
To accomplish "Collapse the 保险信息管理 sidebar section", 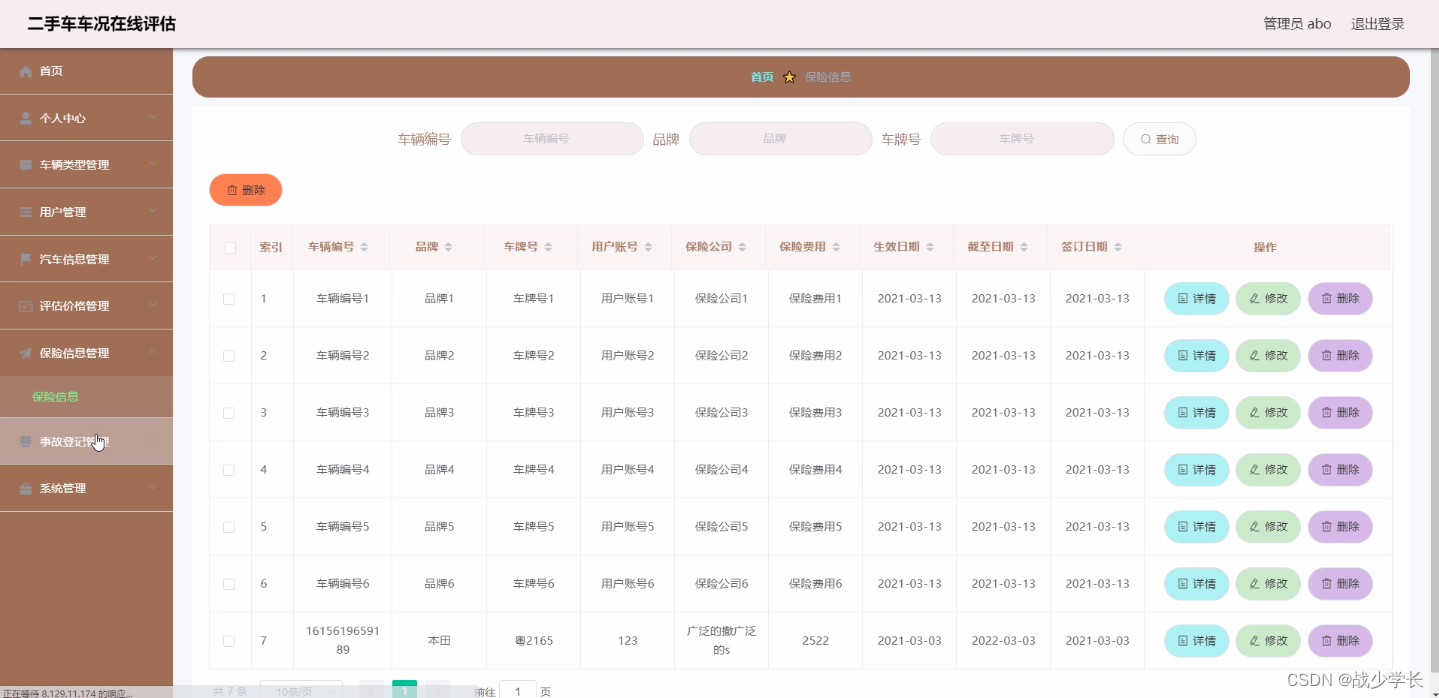I will pos(86,353).
